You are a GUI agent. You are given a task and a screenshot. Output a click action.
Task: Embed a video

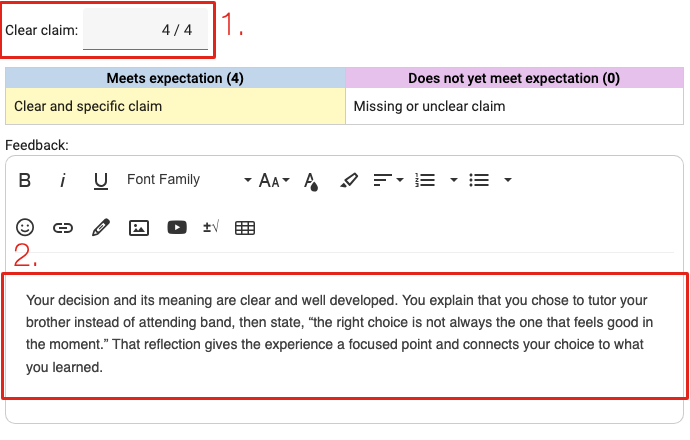(x=177, y=227)
